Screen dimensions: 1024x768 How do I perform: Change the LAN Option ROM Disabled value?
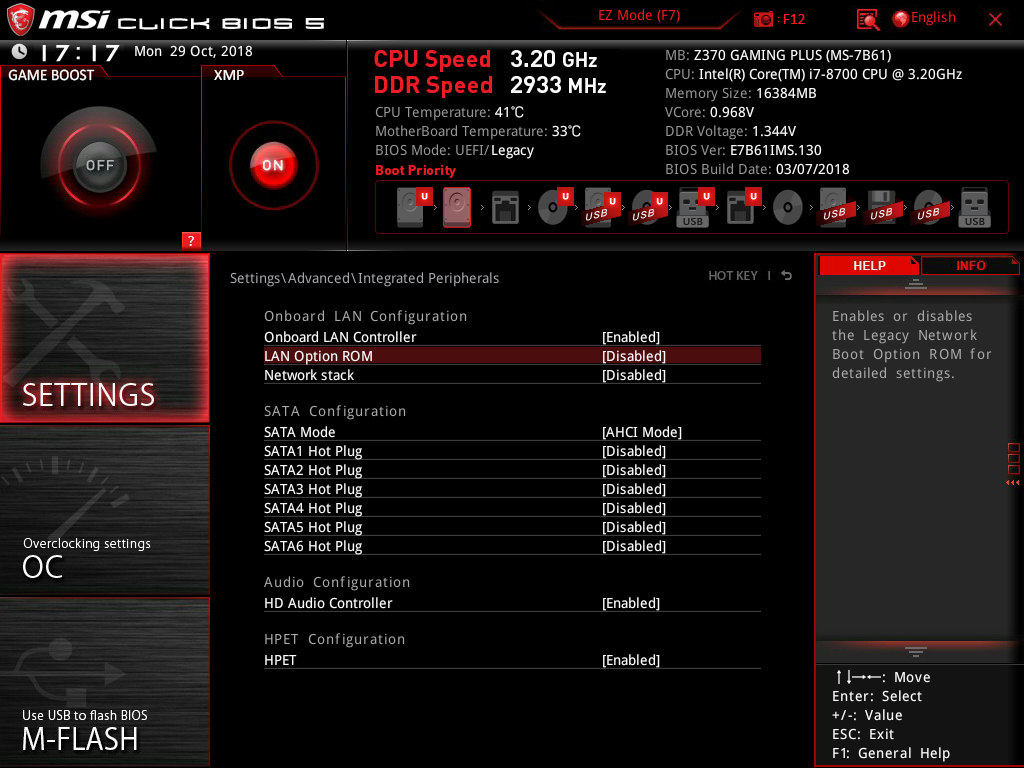633,356
